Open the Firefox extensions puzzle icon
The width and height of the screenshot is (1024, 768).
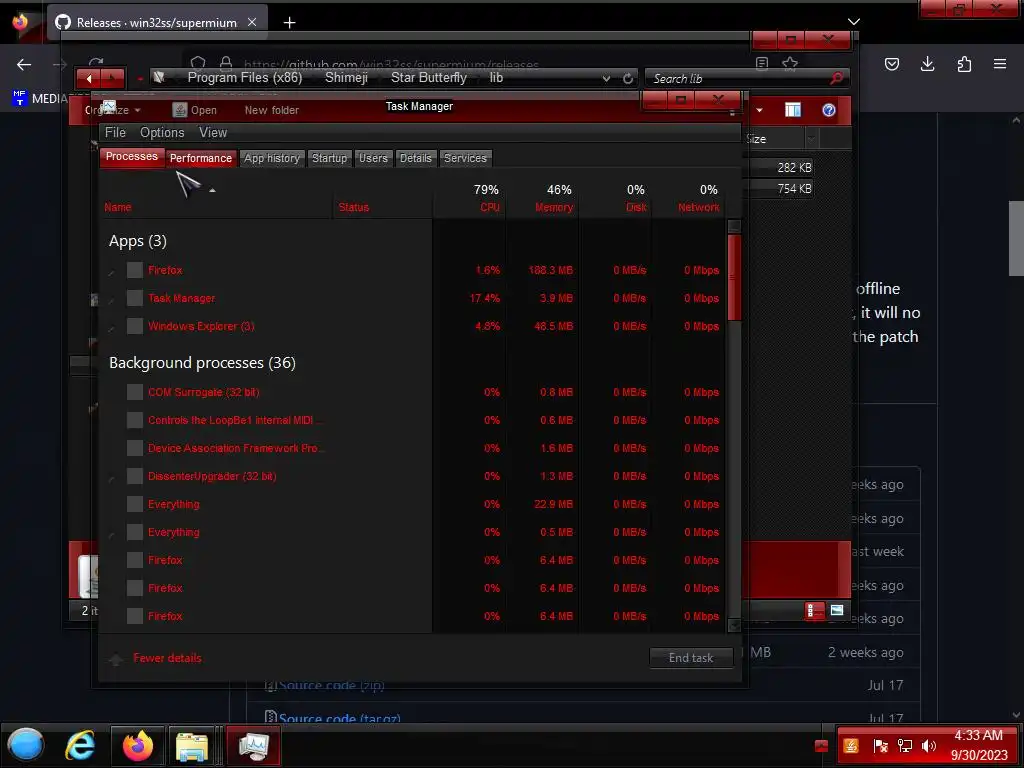[x=964, y=64]
